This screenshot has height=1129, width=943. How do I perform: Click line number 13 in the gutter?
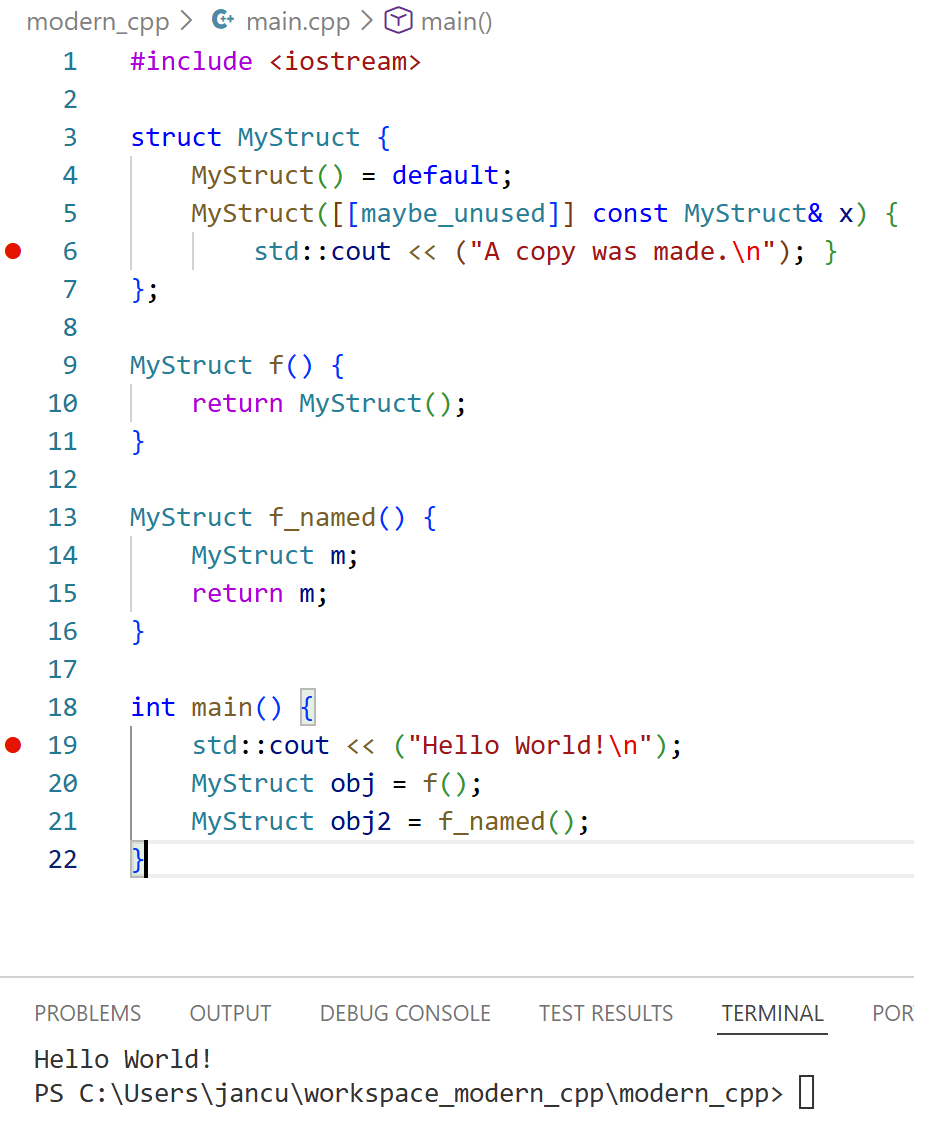coord(63,518)
